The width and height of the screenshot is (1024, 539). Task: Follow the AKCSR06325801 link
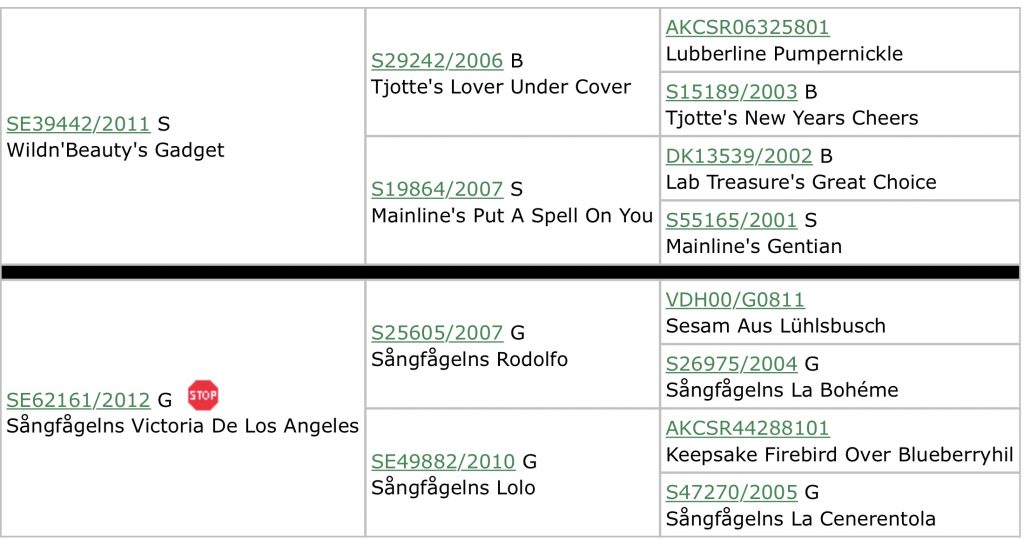[747, 27]
